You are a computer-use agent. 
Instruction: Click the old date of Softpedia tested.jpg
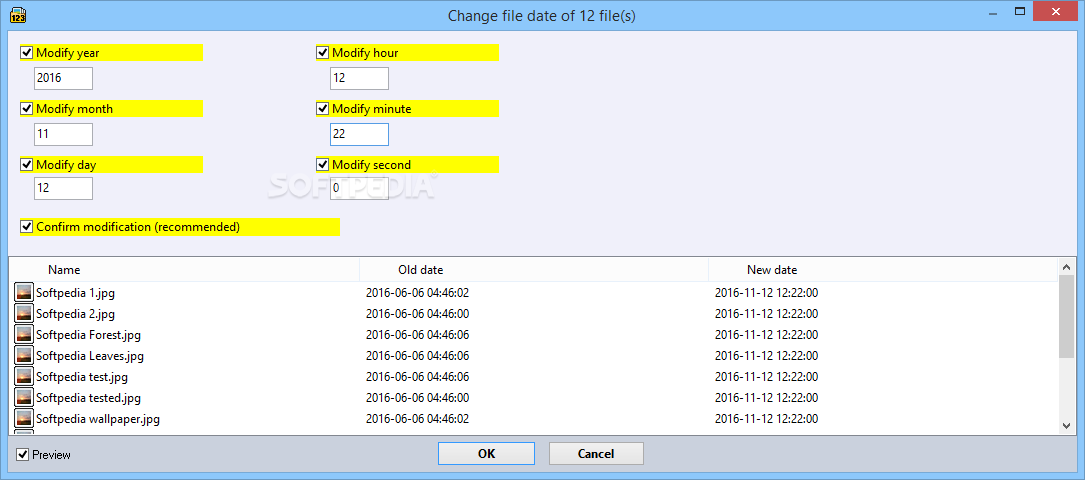[x=417, y=398]
